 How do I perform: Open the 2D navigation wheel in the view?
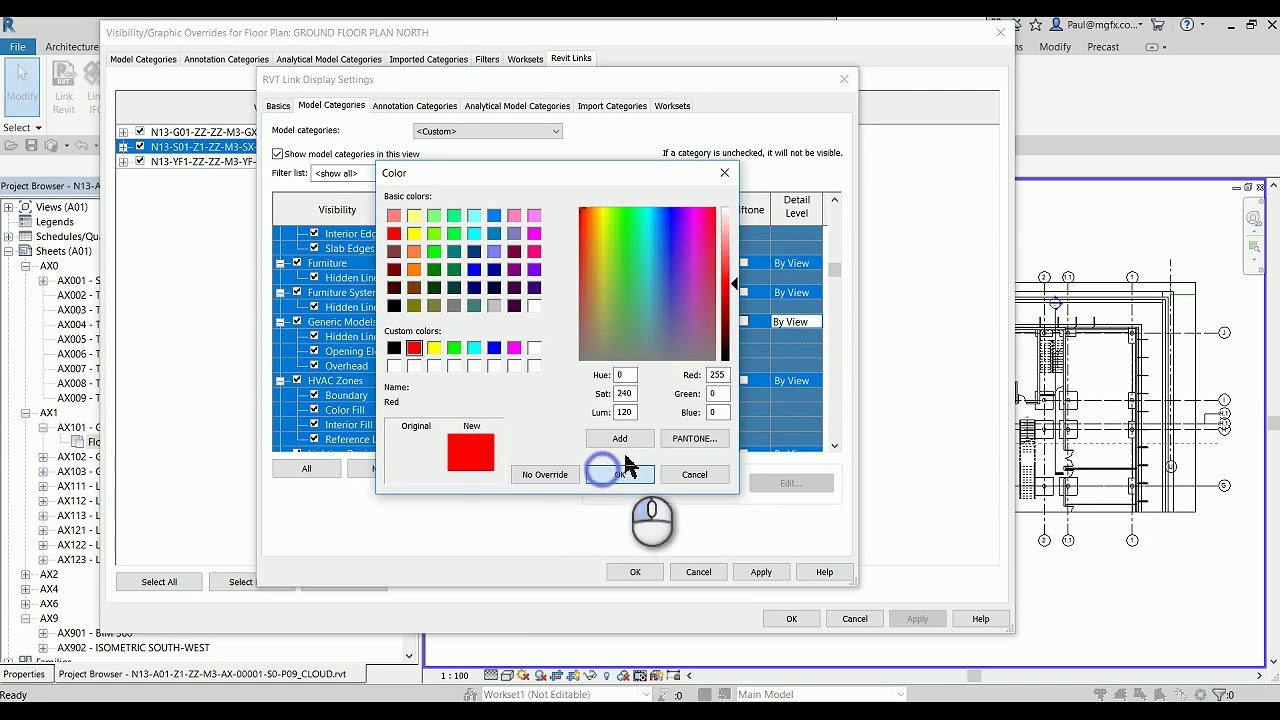click(1254, 218)
